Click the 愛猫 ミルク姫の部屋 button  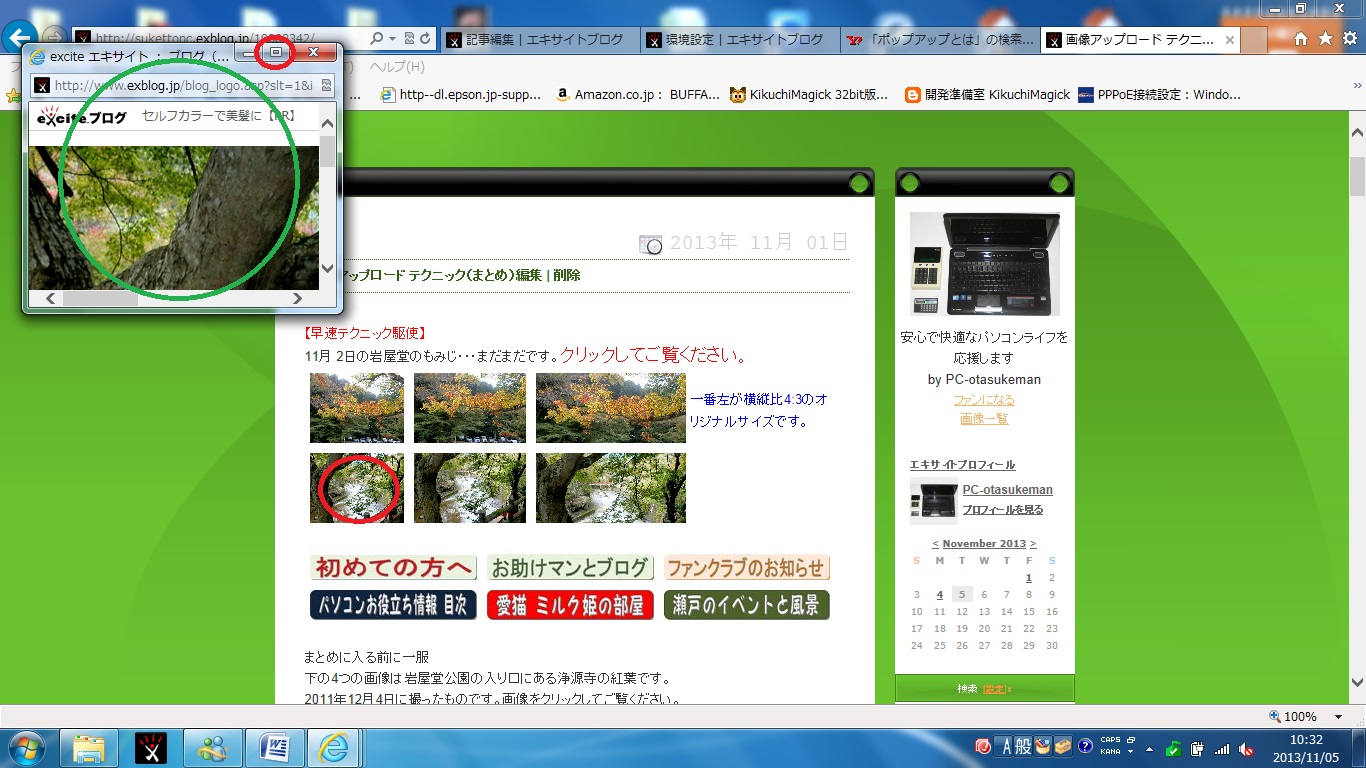coord(571,605)
